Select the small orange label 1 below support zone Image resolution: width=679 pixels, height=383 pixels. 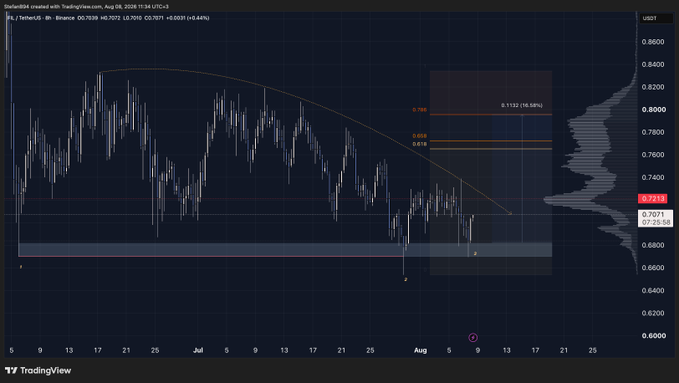point(20,267)
